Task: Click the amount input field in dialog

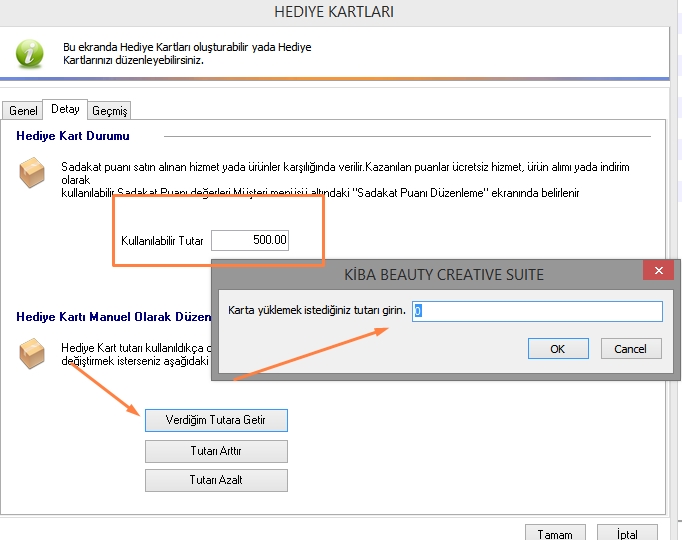Action: [537, 311]
